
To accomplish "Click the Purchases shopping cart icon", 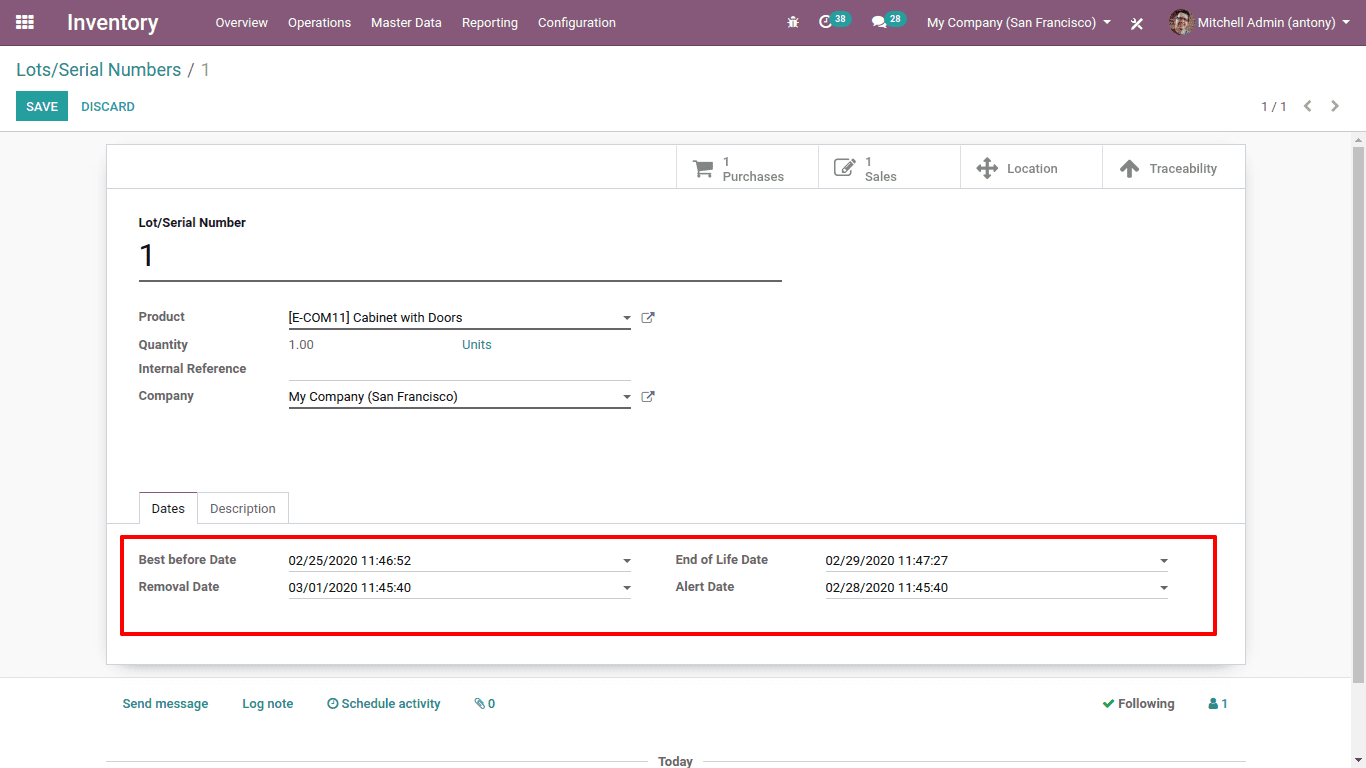I will click(x=703, y=168).
